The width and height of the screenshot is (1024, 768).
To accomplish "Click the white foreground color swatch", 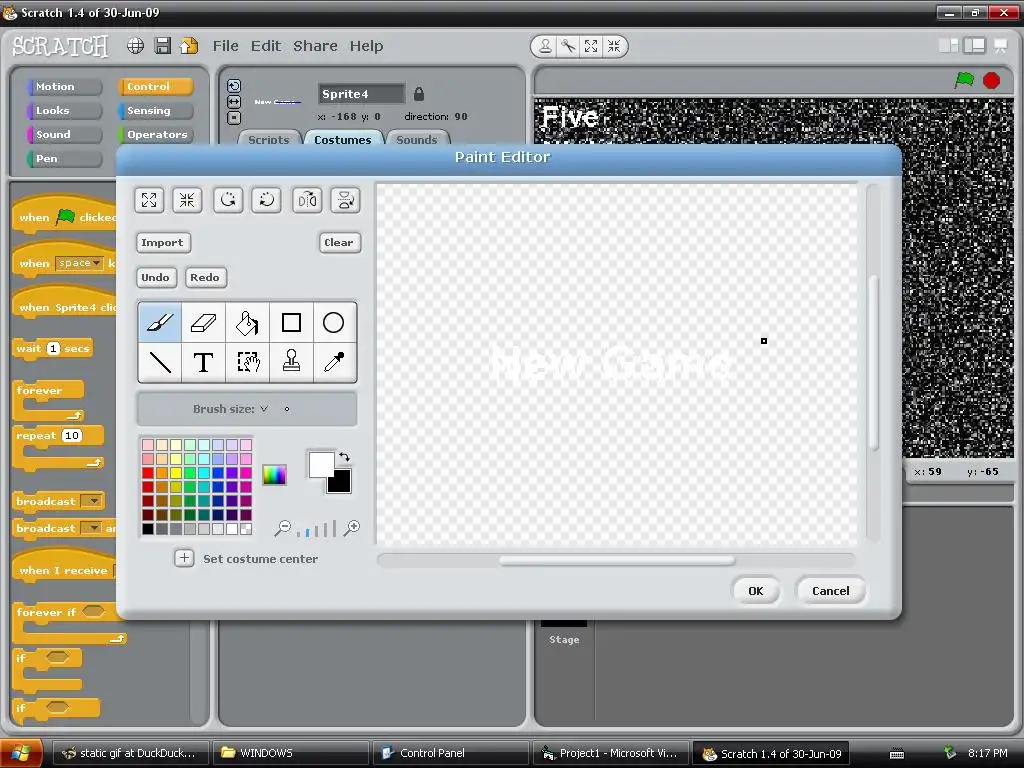I will tap(319, 462).
